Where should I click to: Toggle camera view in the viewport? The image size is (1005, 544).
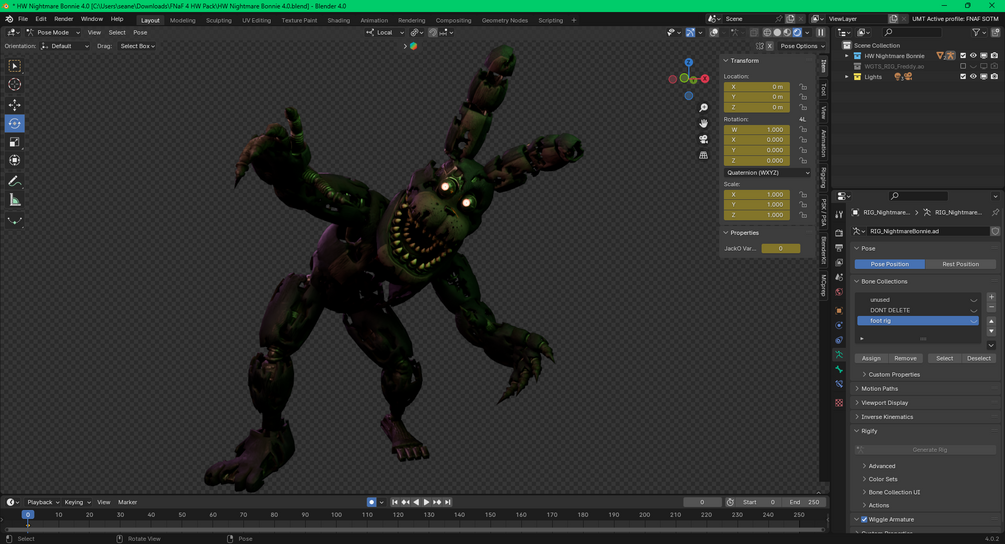tap(704, 139)
